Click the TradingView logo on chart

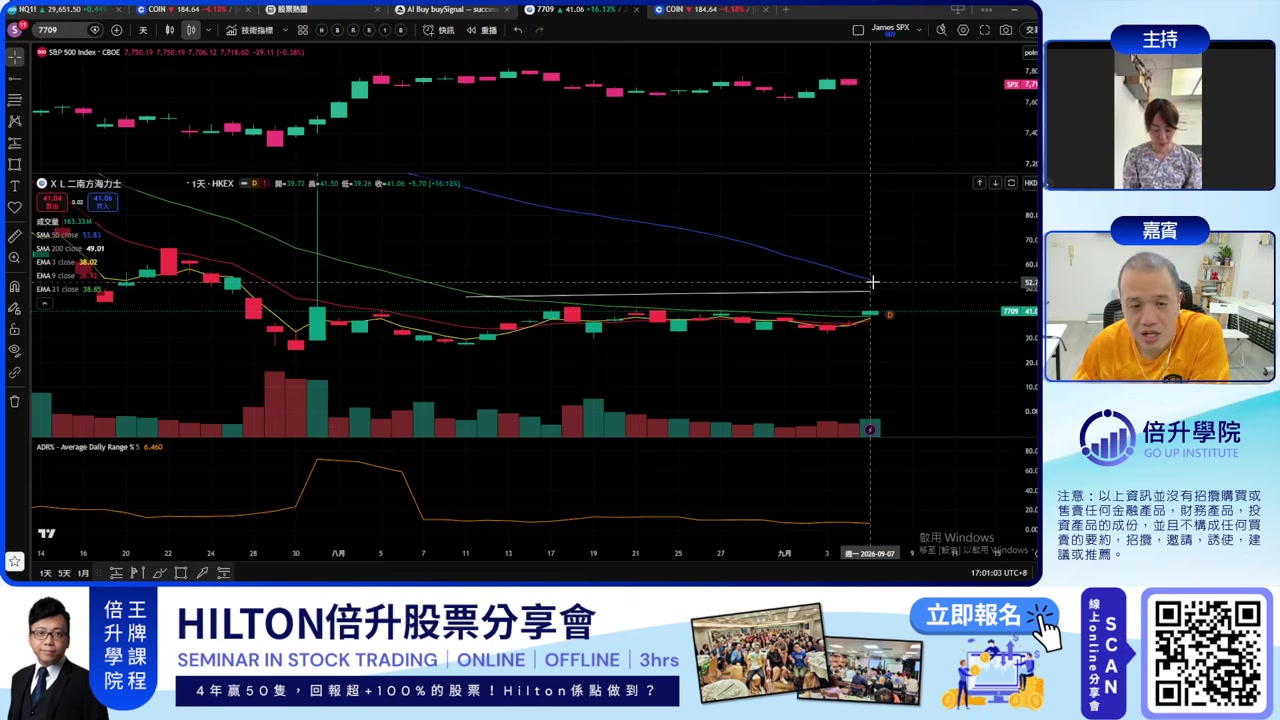coord(46,534)
